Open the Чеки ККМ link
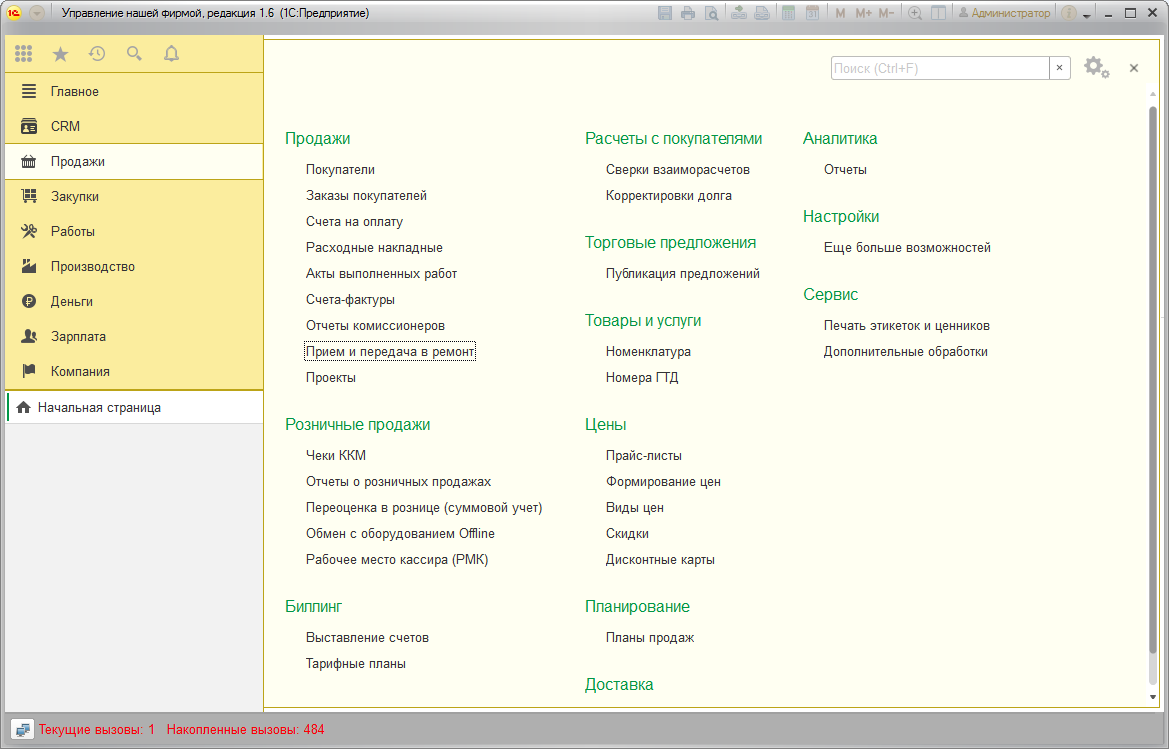Viewport: 1169px width, 749px height. point(335,455)
